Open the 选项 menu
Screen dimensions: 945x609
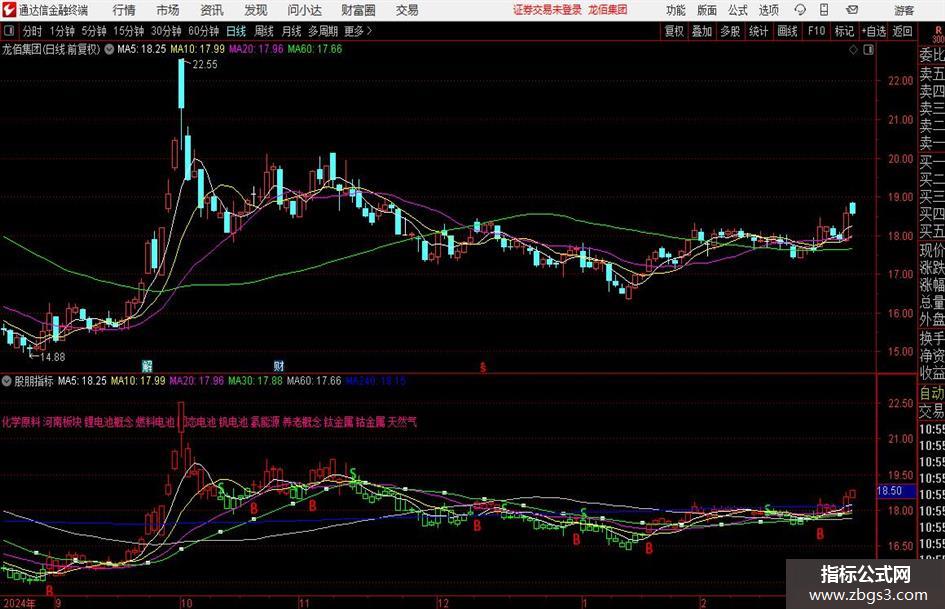(x=768, y=10)
